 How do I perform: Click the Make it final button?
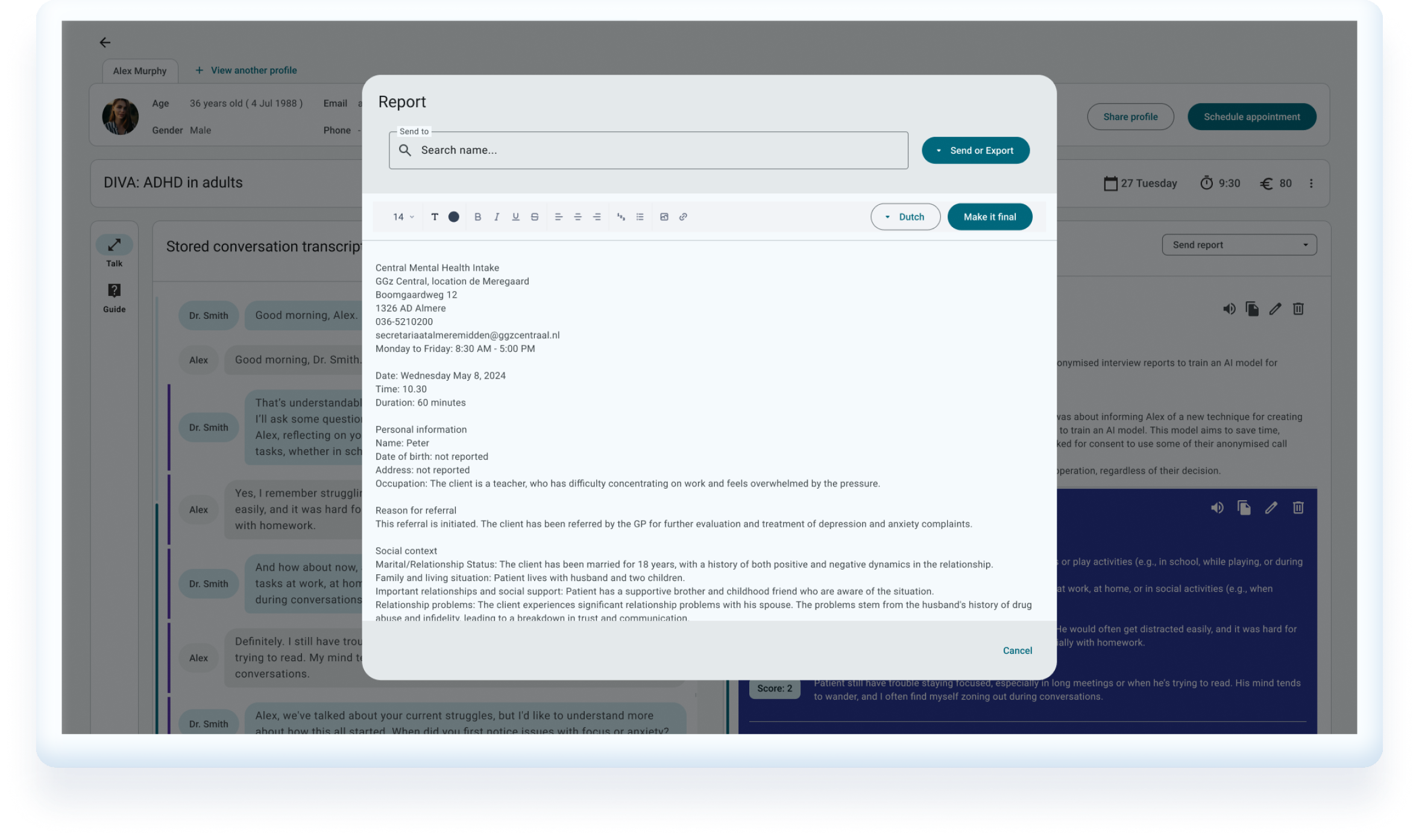click(989, 217)
